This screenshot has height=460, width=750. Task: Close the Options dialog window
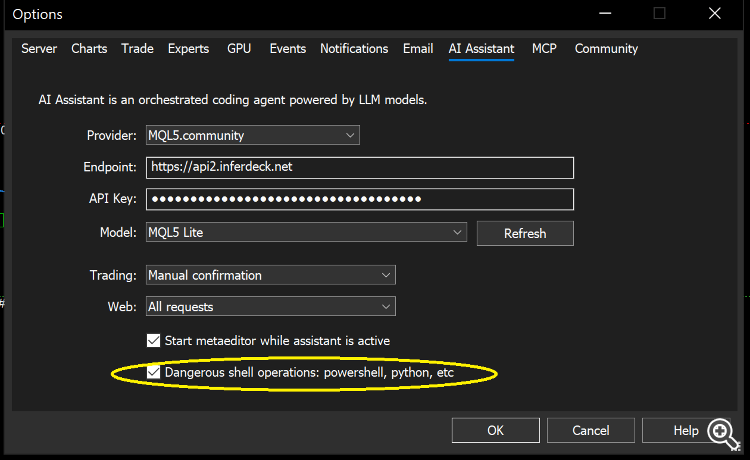(x=715, y=13)
